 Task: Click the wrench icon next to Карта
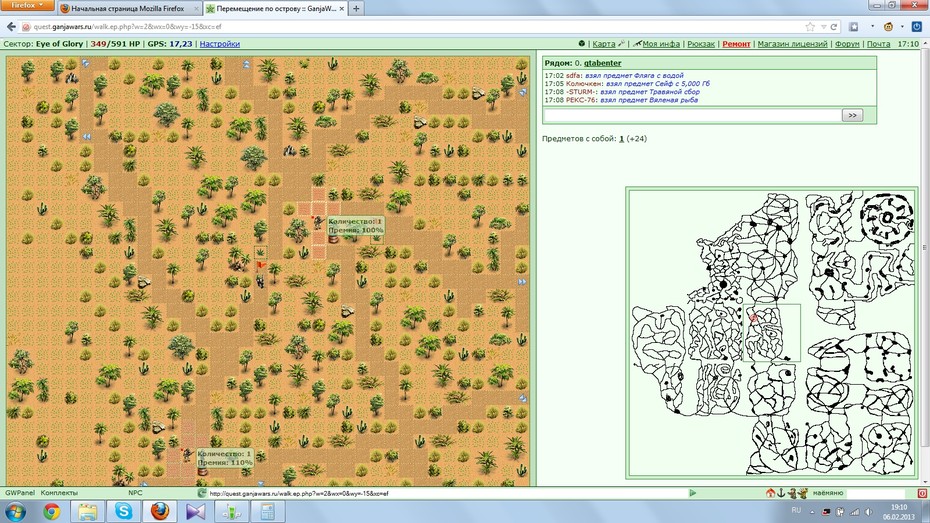coord(621,43)
